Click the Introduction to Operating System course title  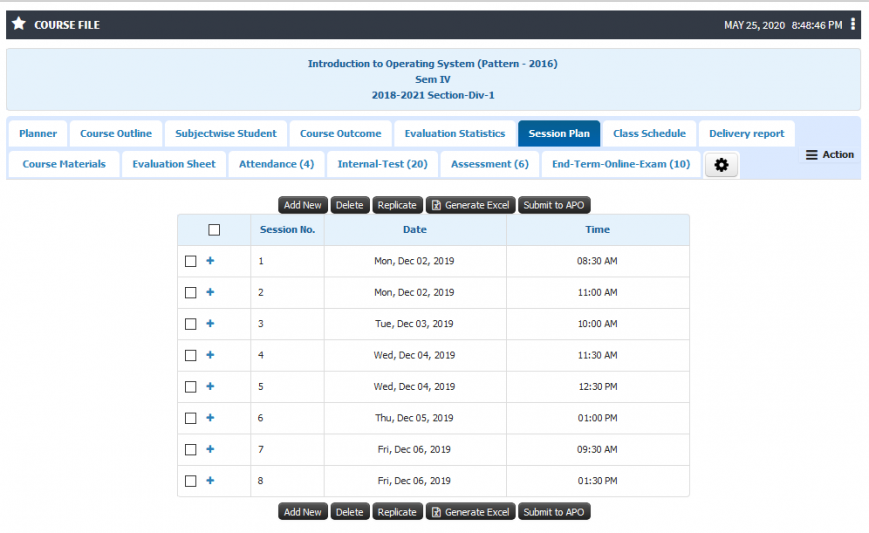tap(432, 64)
